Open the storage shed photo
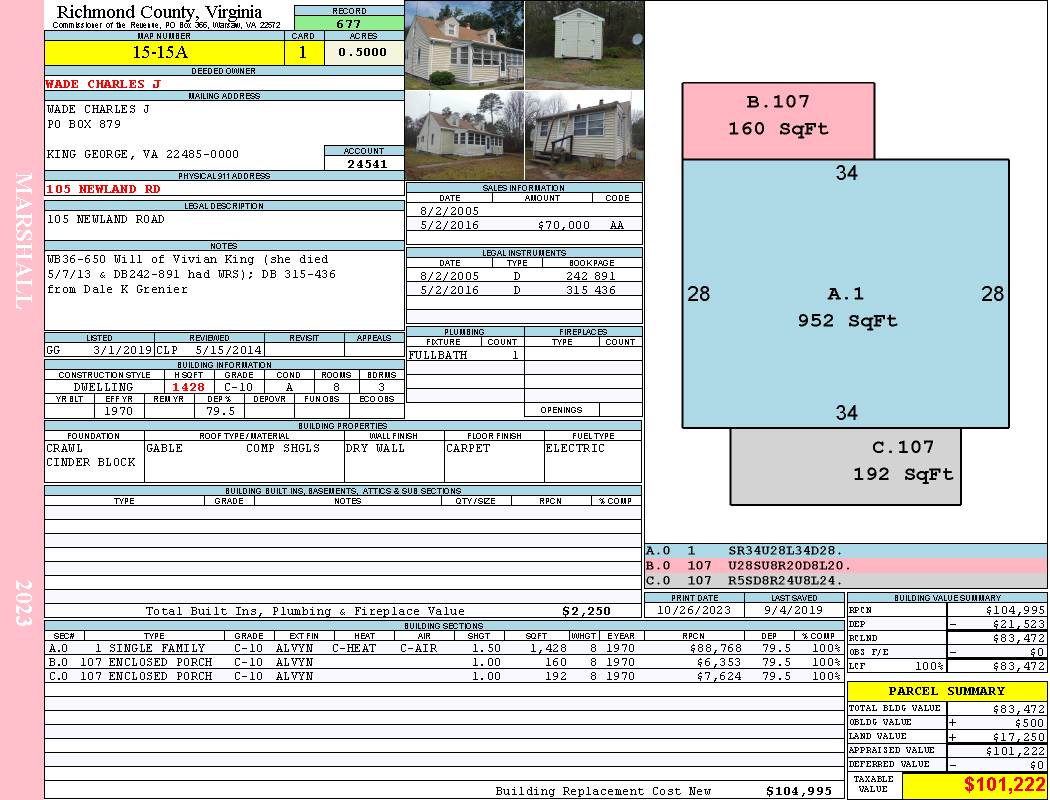1050x800 pixels. [585, 45]
